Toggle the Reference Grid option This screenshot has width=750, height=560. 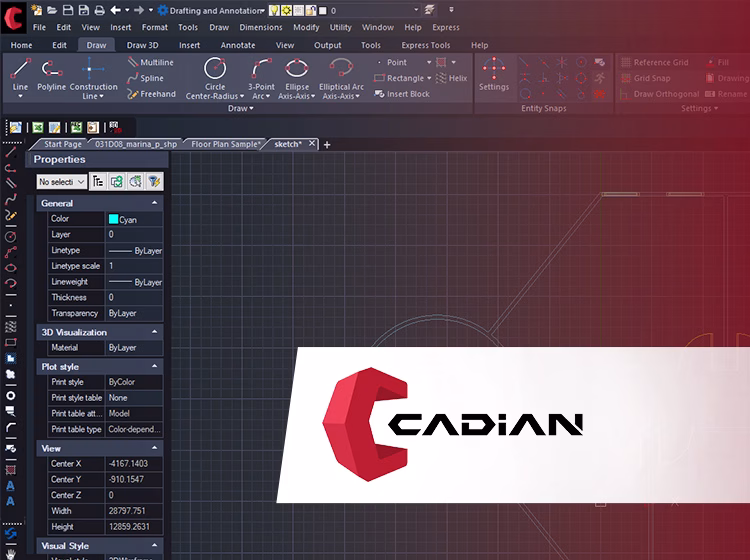[660, 62]
